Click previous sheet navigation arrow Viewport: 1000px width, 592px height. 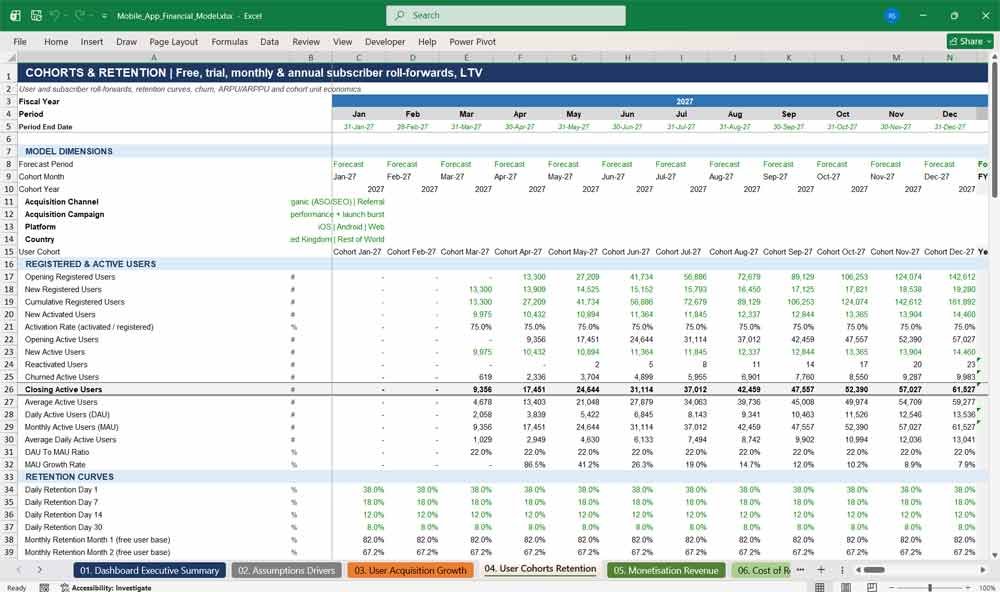[18, 570]
